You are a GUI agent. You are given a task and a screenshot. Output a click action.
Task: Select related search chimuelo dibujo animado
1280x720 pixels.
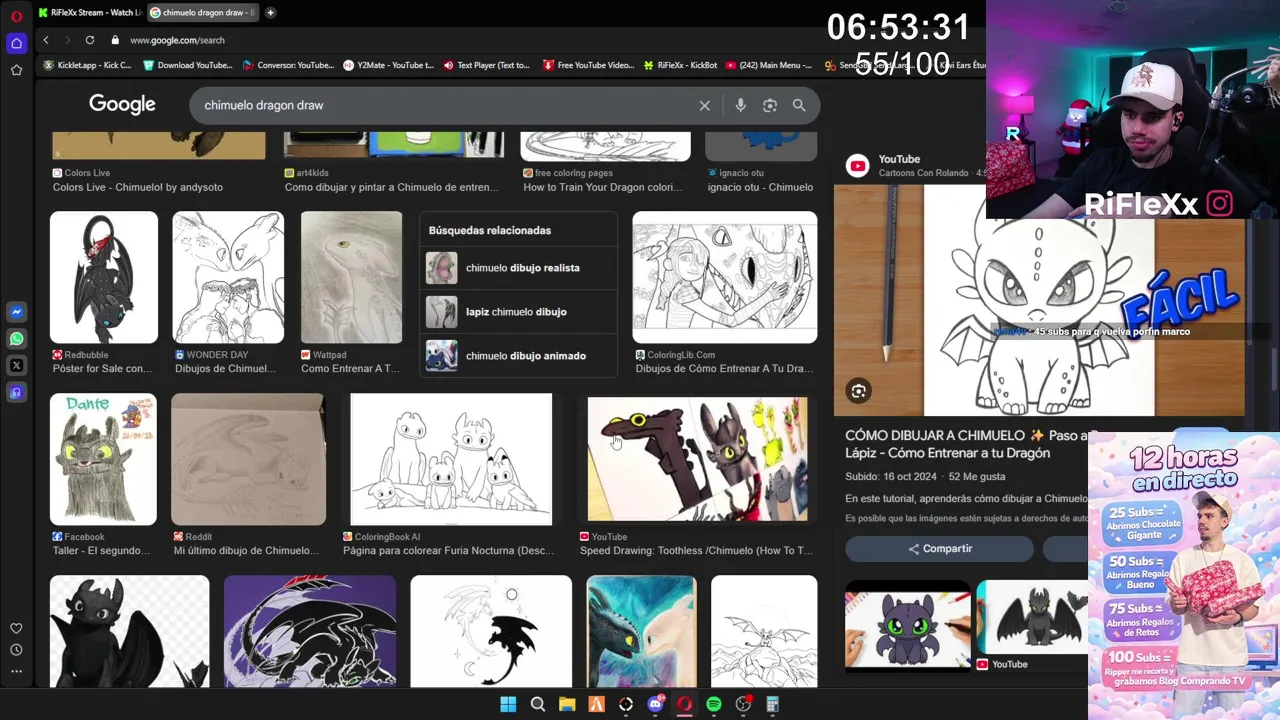(518, 356)
